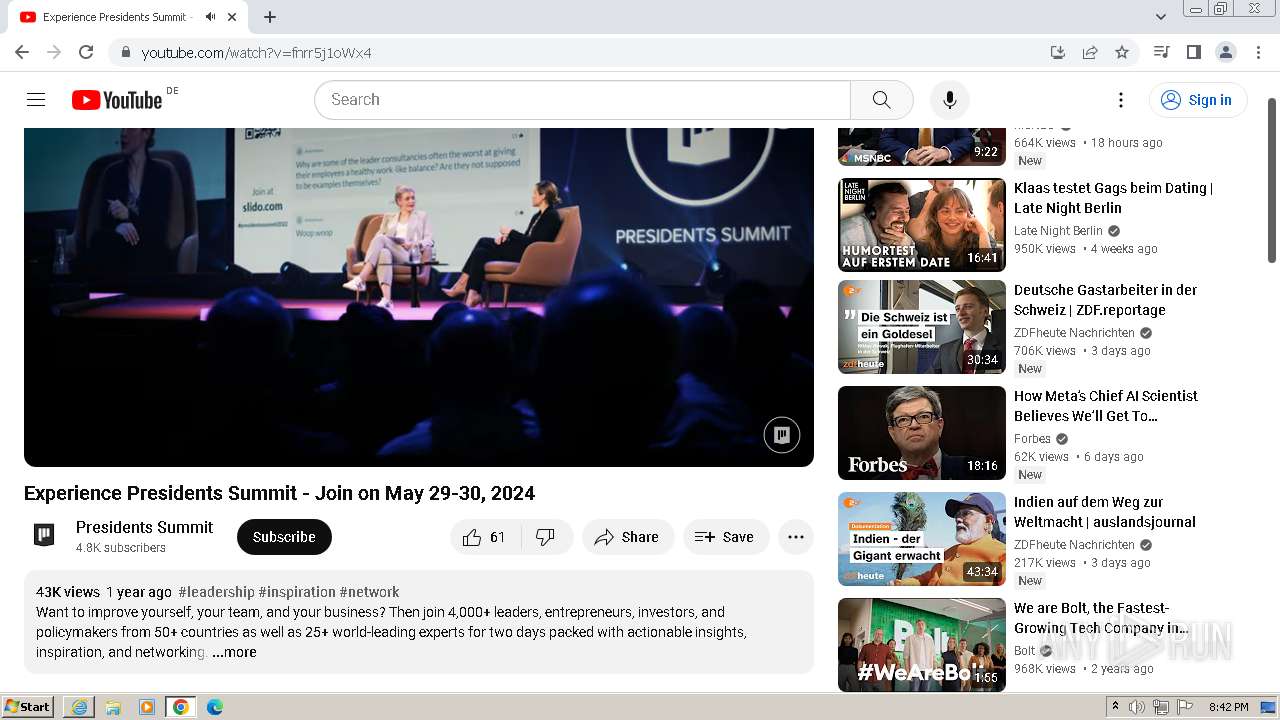Close the Experience Presidents Summit tab
Viewport: 1280px width, 720px height.
pyautogui.click(x=232, y=17)
